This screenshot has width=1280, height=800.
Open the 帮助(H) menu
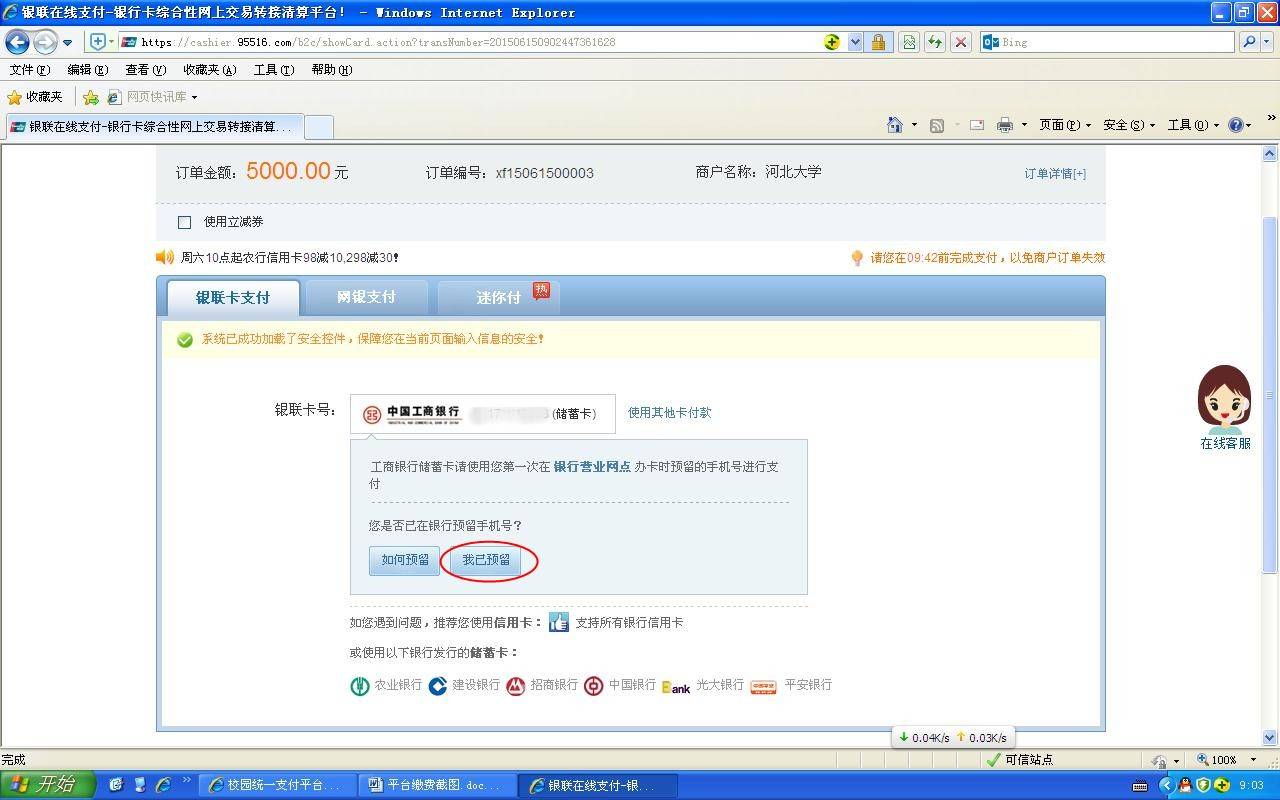coord(331,70)
